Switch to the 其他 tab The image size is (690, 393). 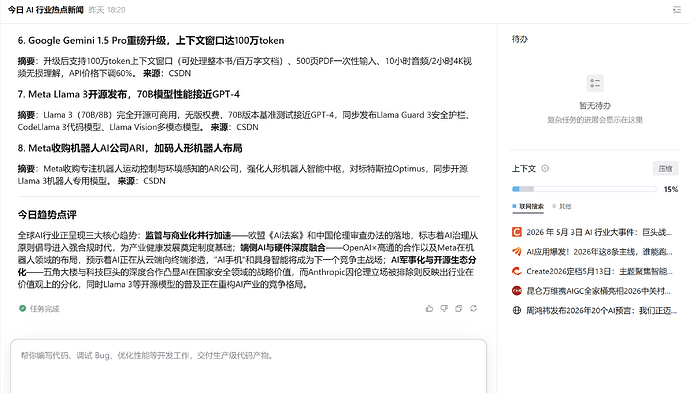(562, 206)
